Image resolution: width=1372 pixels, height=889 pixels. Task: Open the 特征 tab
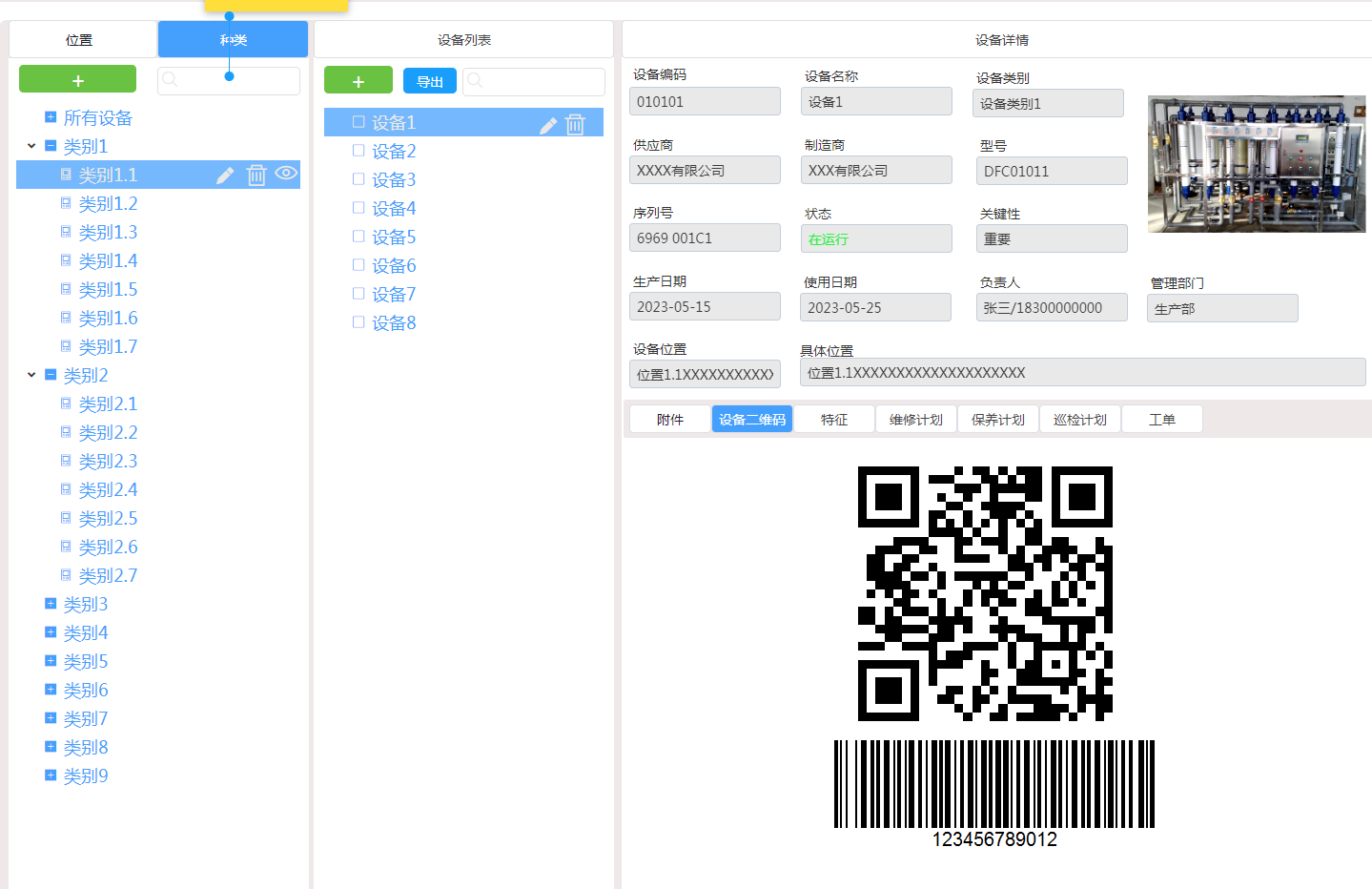(834, 420)
